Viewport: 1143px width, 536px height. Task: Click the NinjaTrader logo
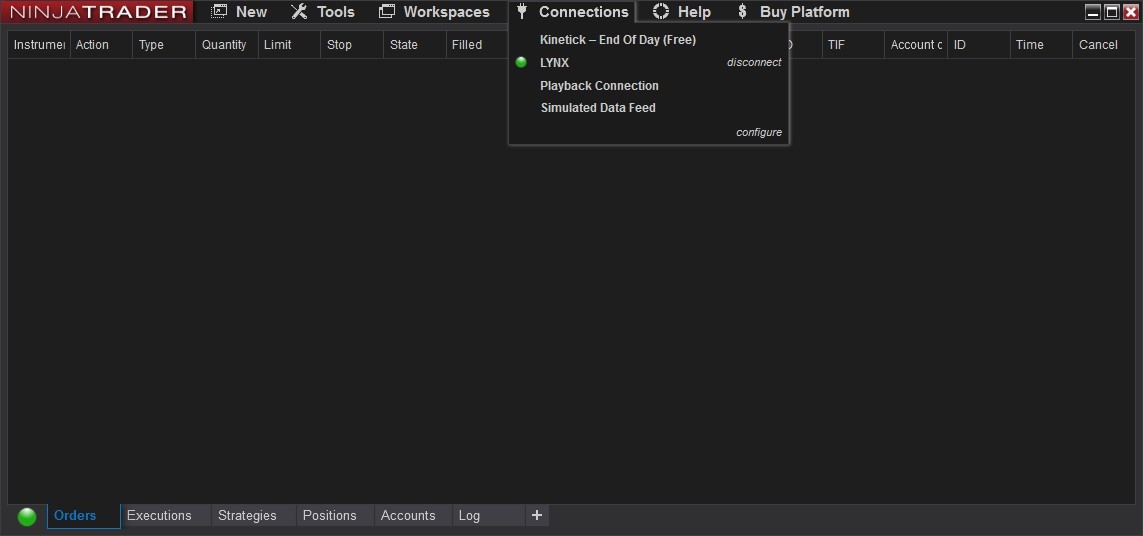point(98,12)
